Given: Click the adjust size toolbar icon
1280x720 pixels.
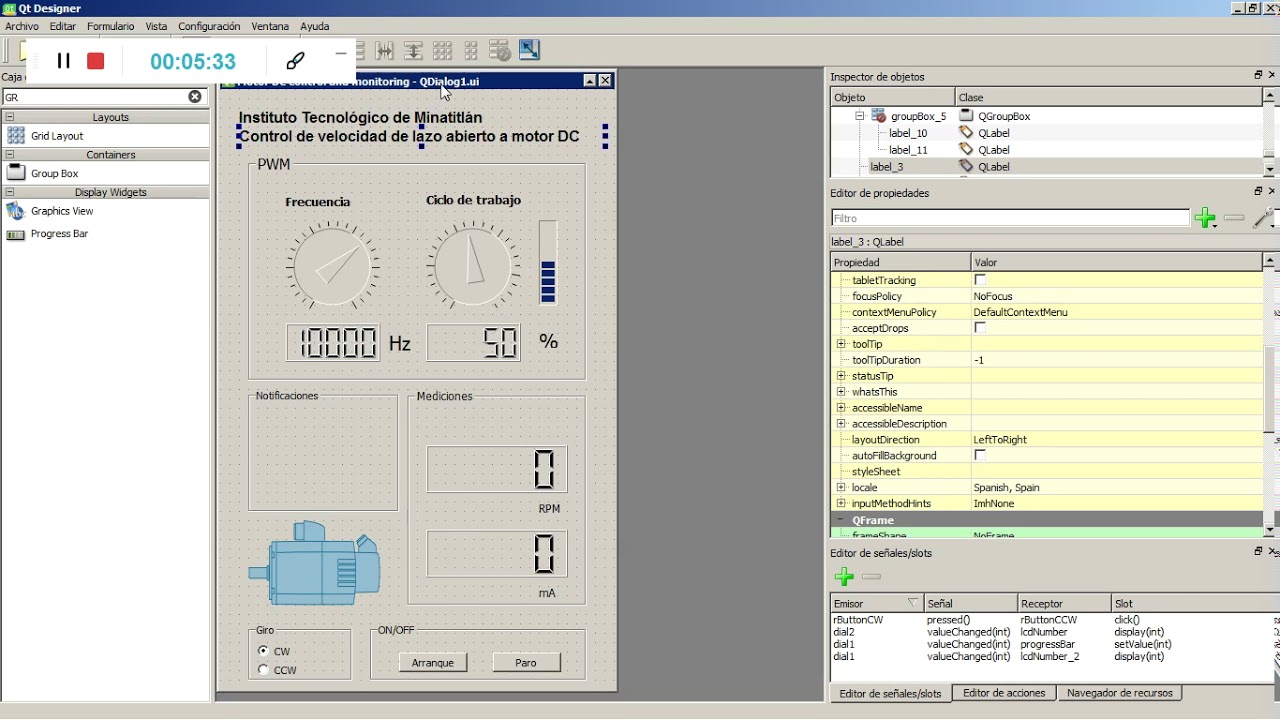Looking at the screenshot, I should coord(529,49).
